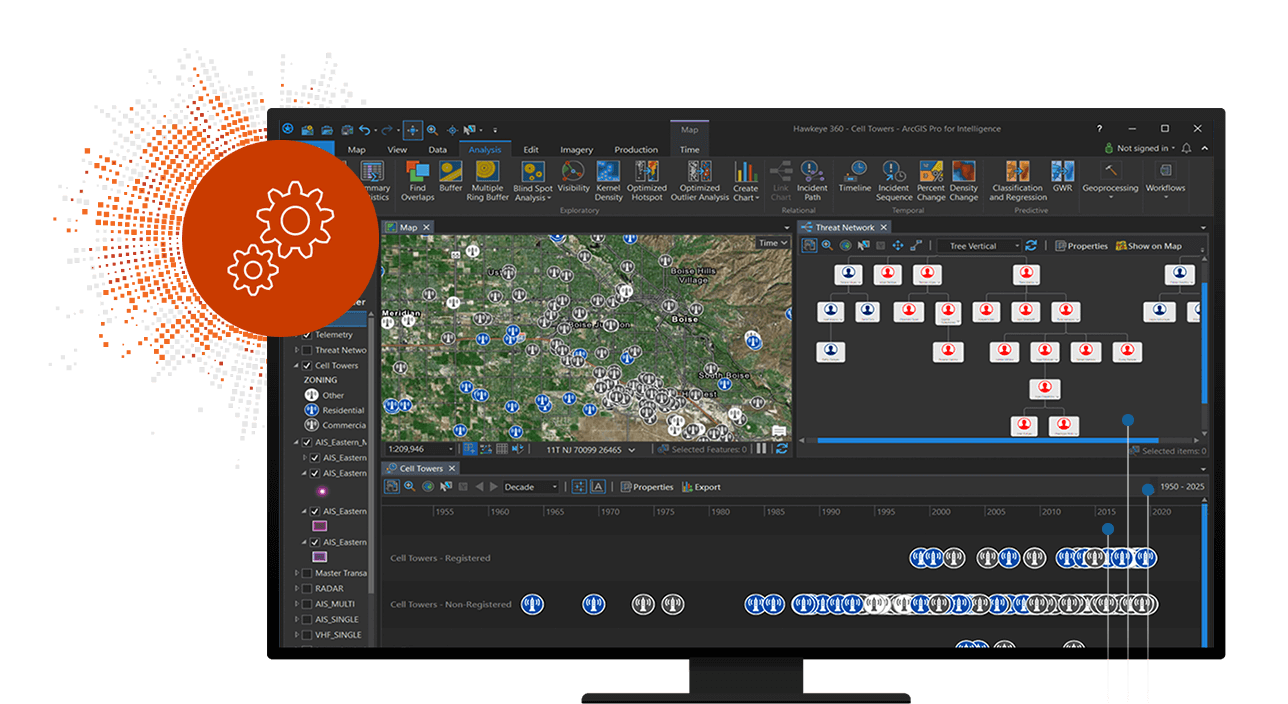Click the pink symbol swatch under AIS_Eastern layer
This screenshot has width=1288, height=704.
(320, 526)
